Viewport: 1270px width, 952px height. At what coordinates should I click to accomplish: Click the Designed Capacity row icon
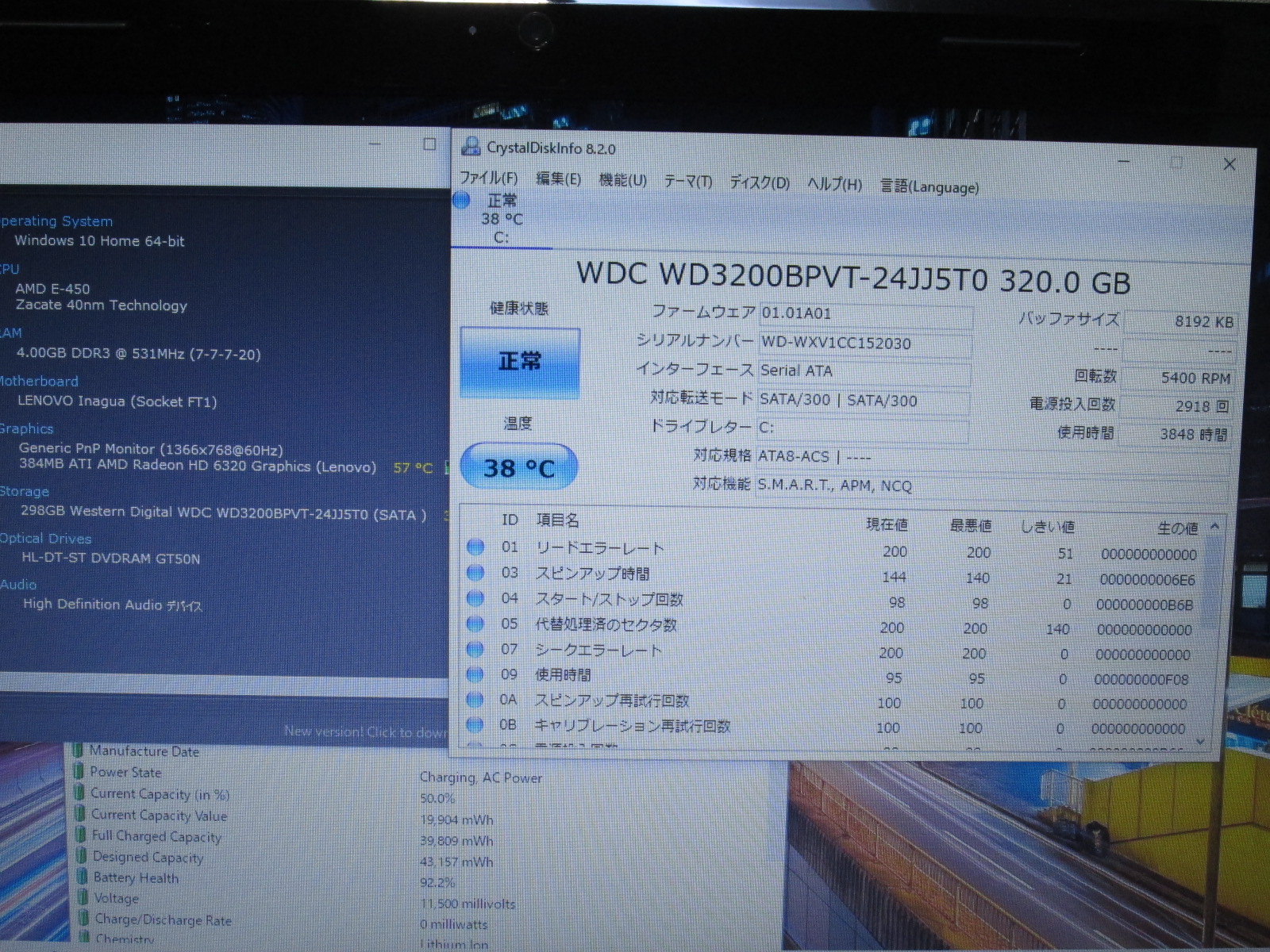(x=79, y=855)
